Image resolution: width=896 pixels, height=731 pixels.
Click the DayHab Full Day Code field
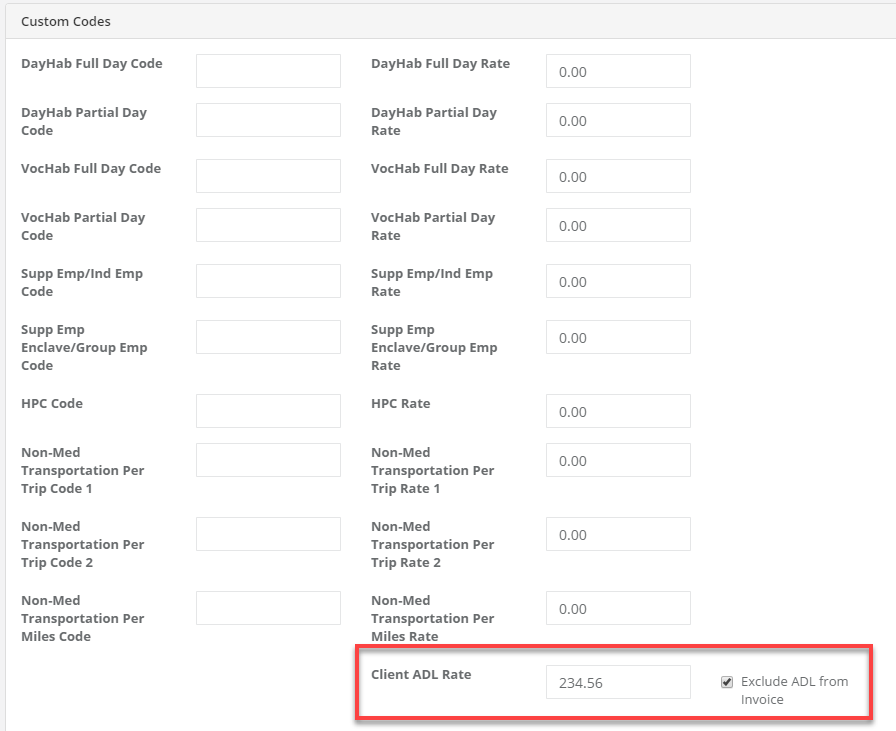point(268,71)
